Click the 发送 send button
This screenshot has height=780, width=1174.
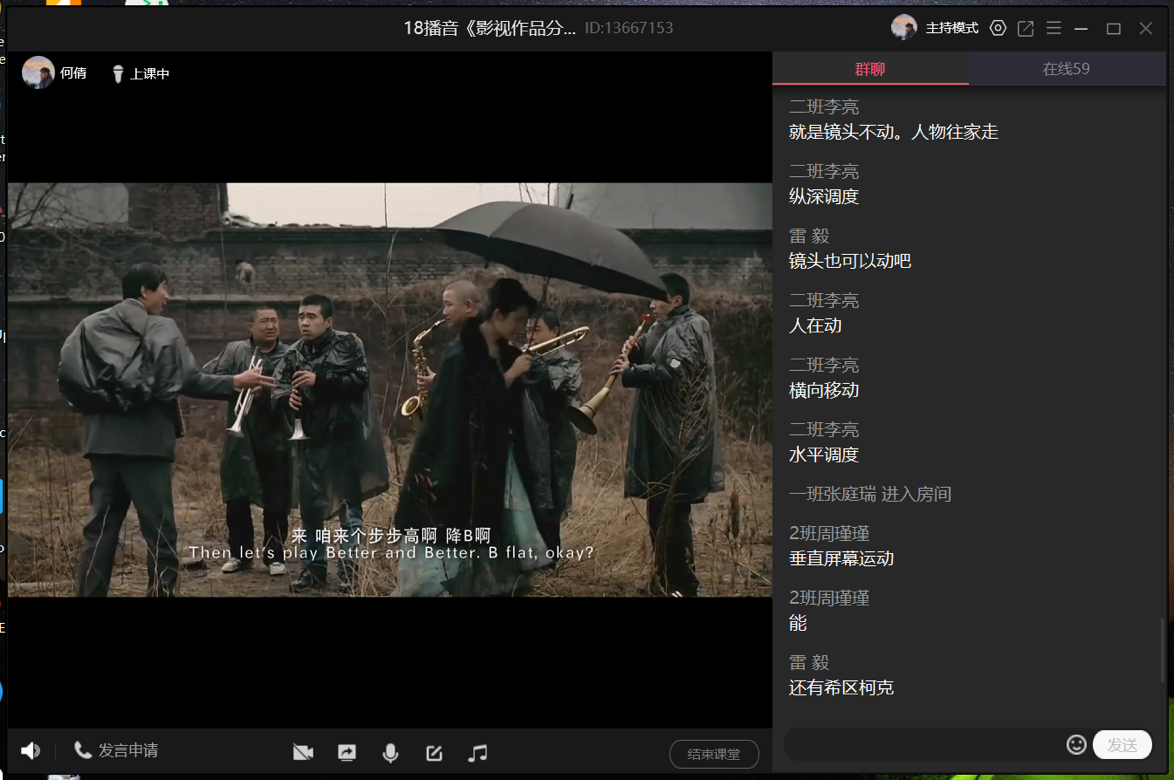click(1122, 745)
